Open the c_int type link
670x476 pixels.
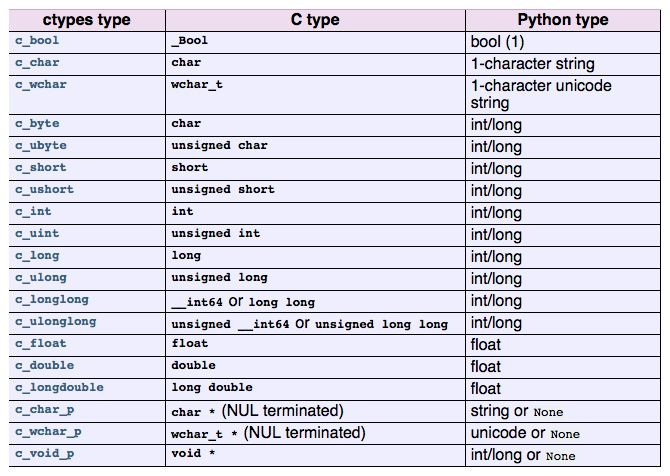(34, 212)
